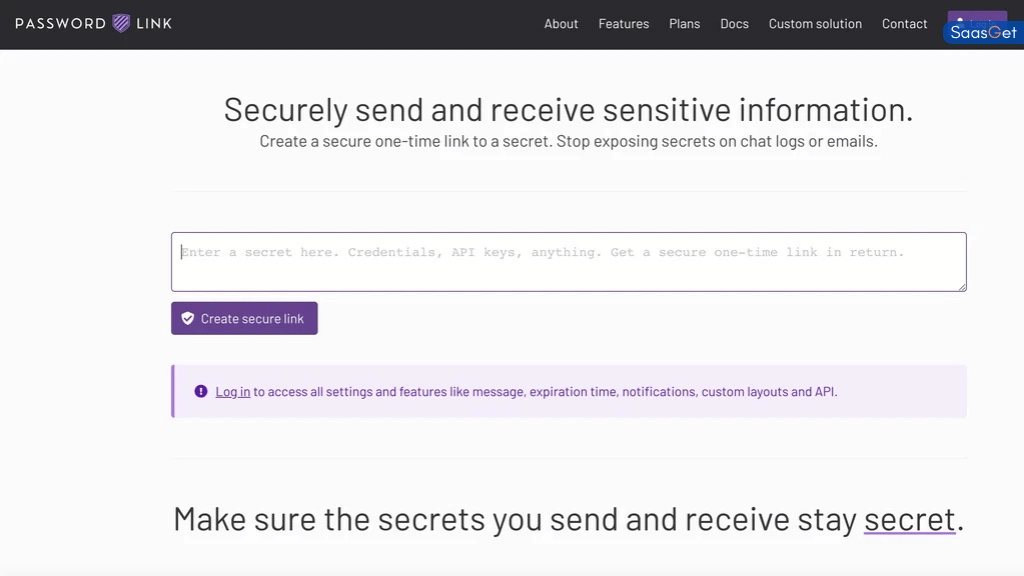
Task: Click the shield icon on Create secure link button
Action: point(188,318)
